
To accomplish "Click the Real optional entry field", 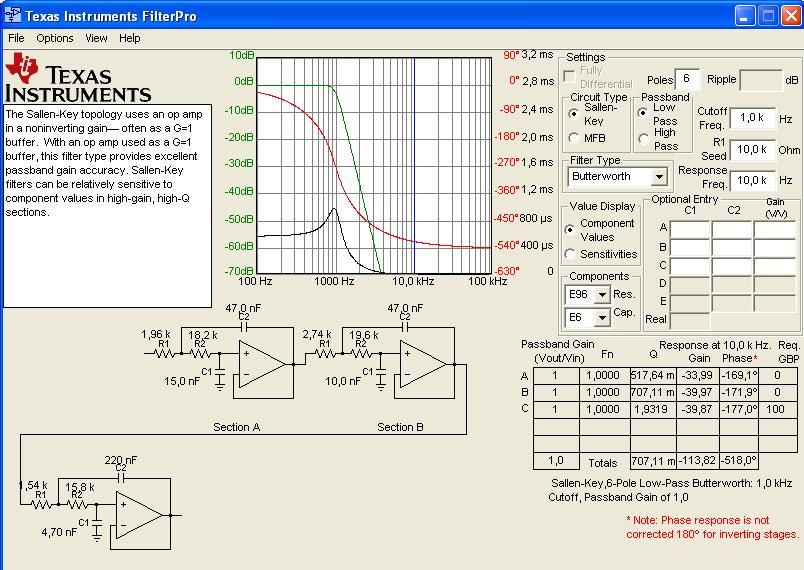I will click(690, 321).
